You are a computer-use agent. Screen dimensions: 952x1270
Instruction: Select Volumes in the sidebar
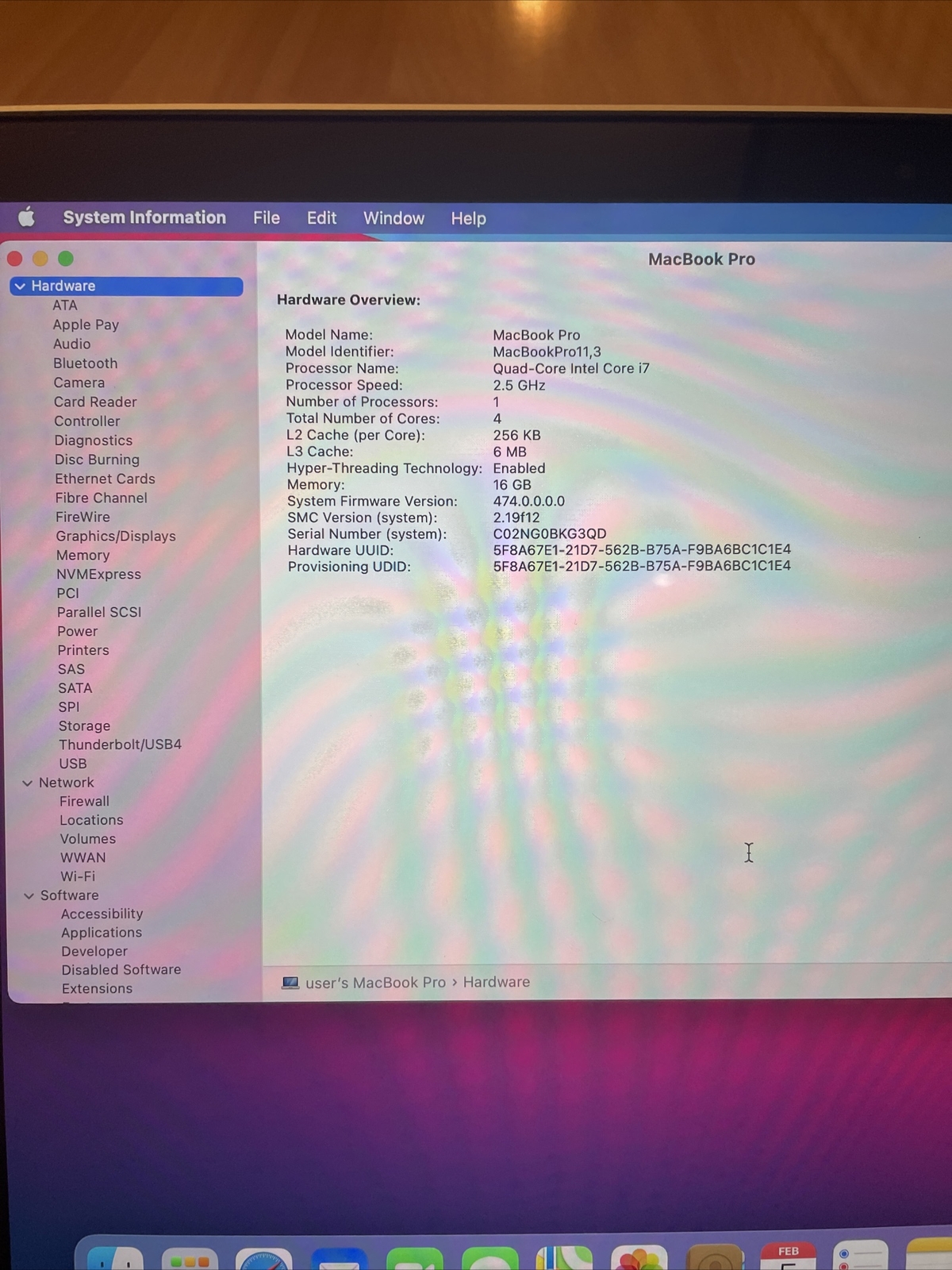pos(87,839)
